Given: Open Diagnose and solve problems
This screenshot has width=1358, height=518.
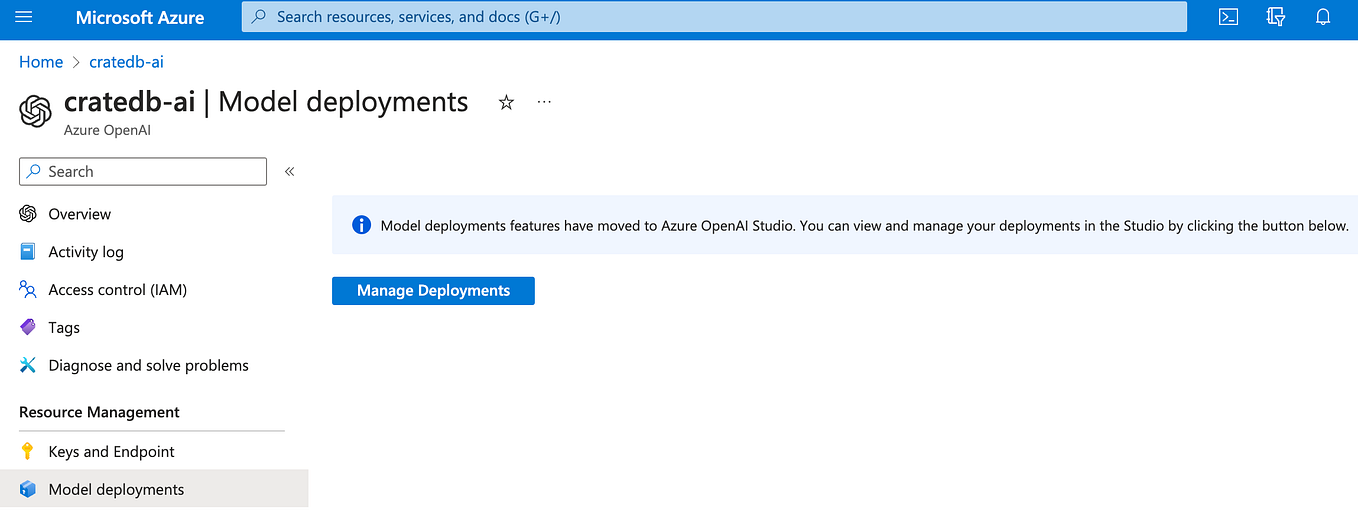Looking at the screenshot, I should click(x=148, y=366).
